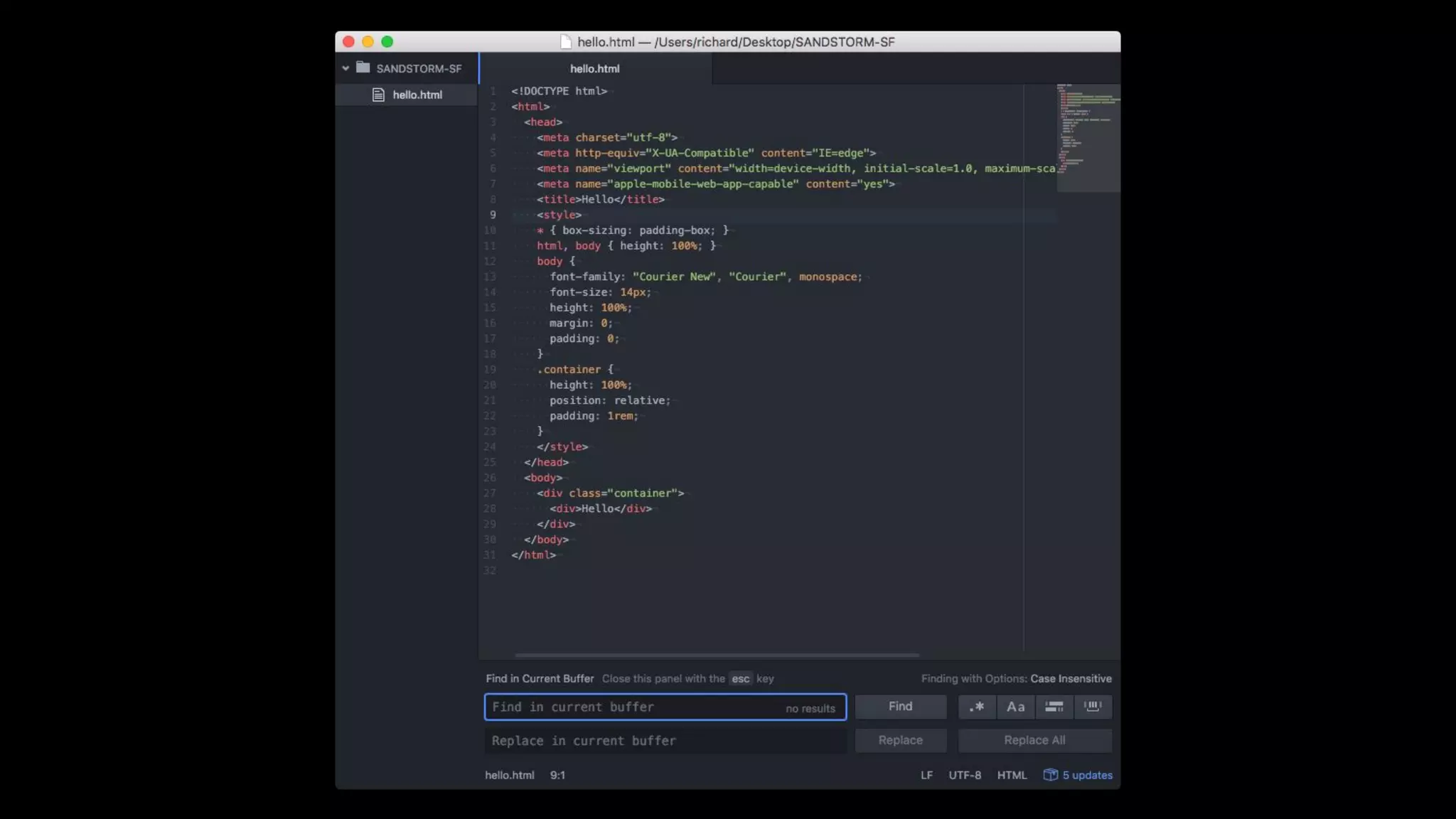1456x819 pixels.
Task: Click the horizontal editor scrollbar
Action: pos(717,655)
